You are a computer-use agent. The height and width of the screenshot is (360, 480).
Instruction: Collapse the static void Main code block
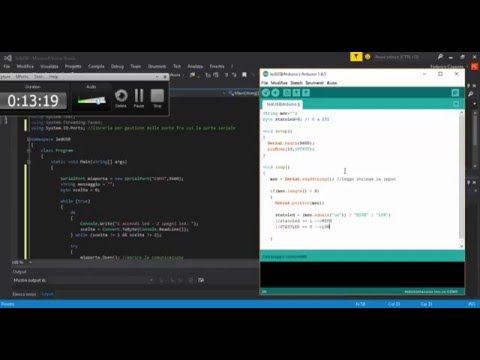[x=29, y=162]
